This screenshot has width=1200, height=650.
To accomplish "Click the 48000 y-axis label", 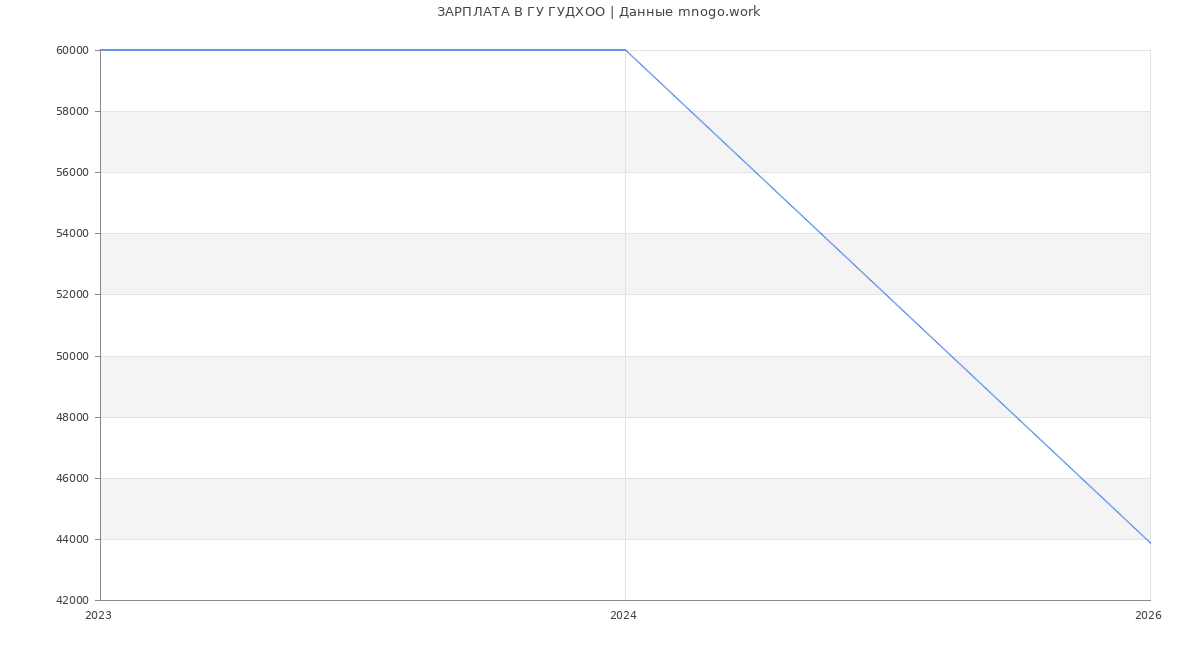I will tap(72, 417).
